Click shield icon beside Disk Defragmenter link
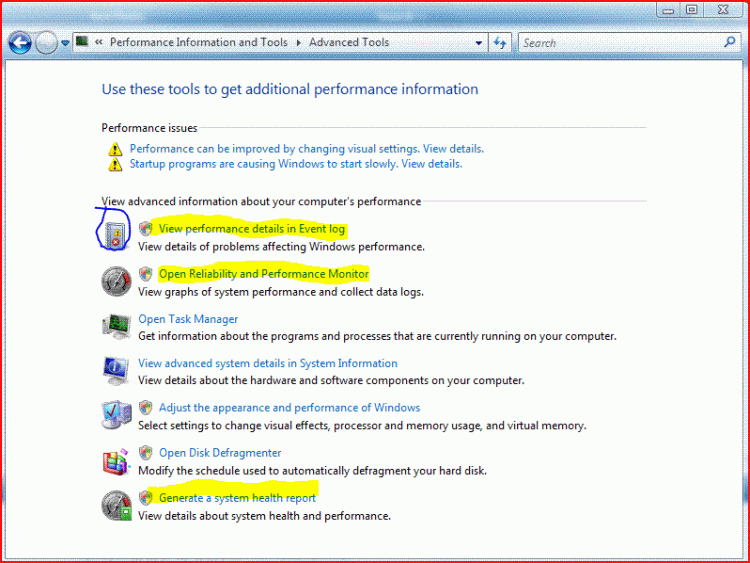 click(x=146, y=453)
